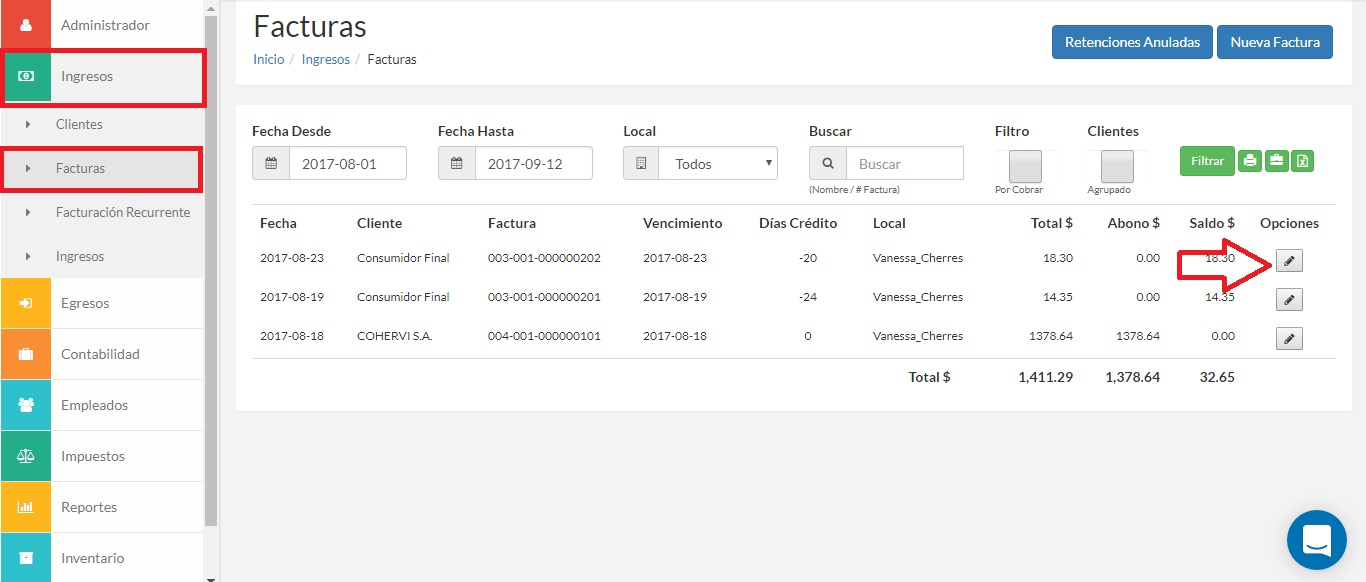This screenshot has height=582, width=1366.
Task: Click the Retenciones Anuladas button
Action: 1132,42
